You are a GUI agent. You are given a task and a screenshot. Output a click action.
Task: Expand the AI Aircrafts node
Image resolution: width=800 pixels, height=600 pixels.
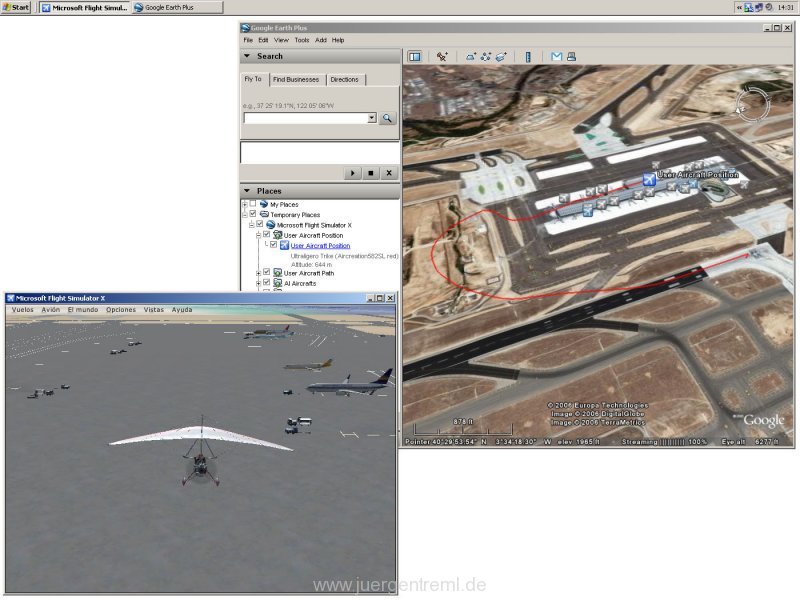click(x=258, y=283)
